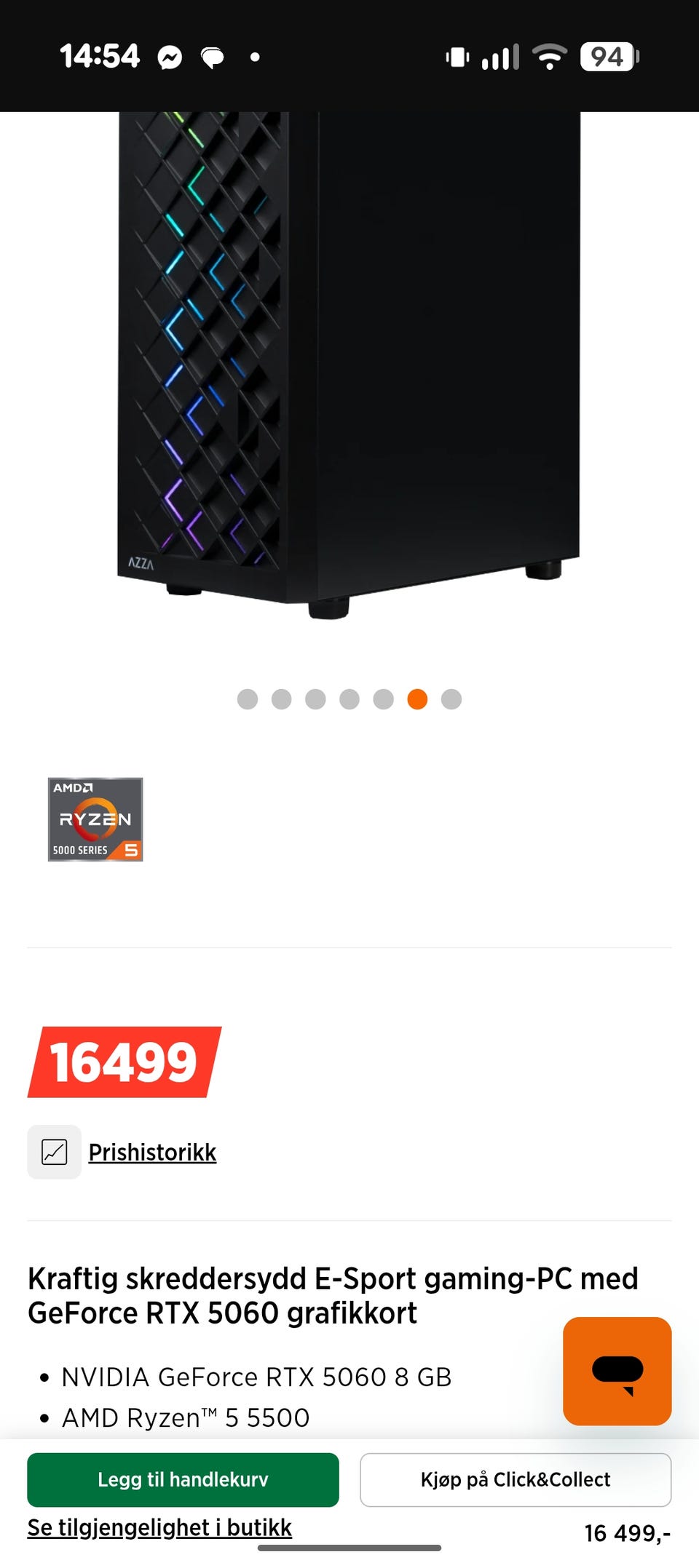
Task: Tap the AMD Ryzen 5000 Series badge
Action: [x=95, y=819]
